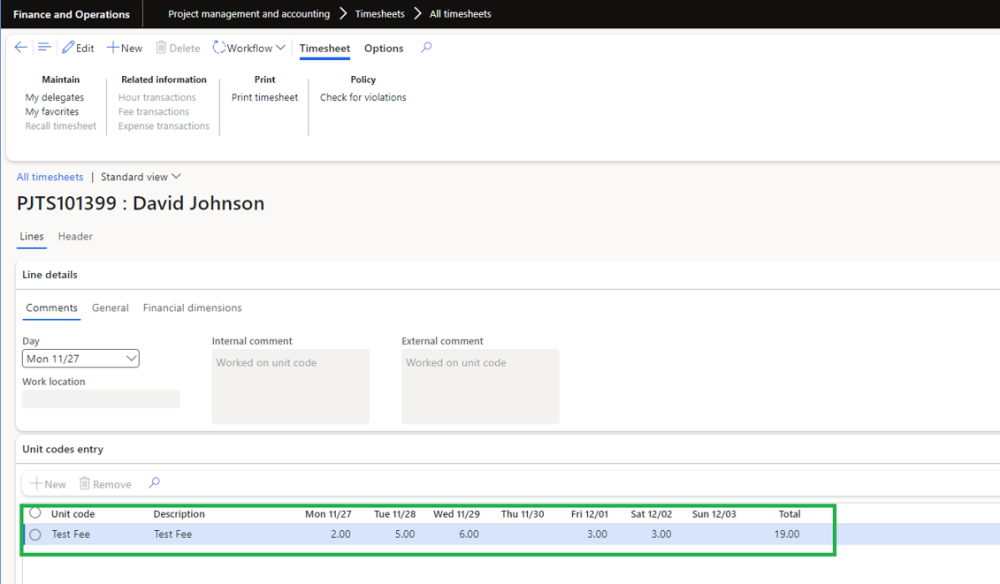Click the 6.00 cell for Wednesday

pos(469,534)
